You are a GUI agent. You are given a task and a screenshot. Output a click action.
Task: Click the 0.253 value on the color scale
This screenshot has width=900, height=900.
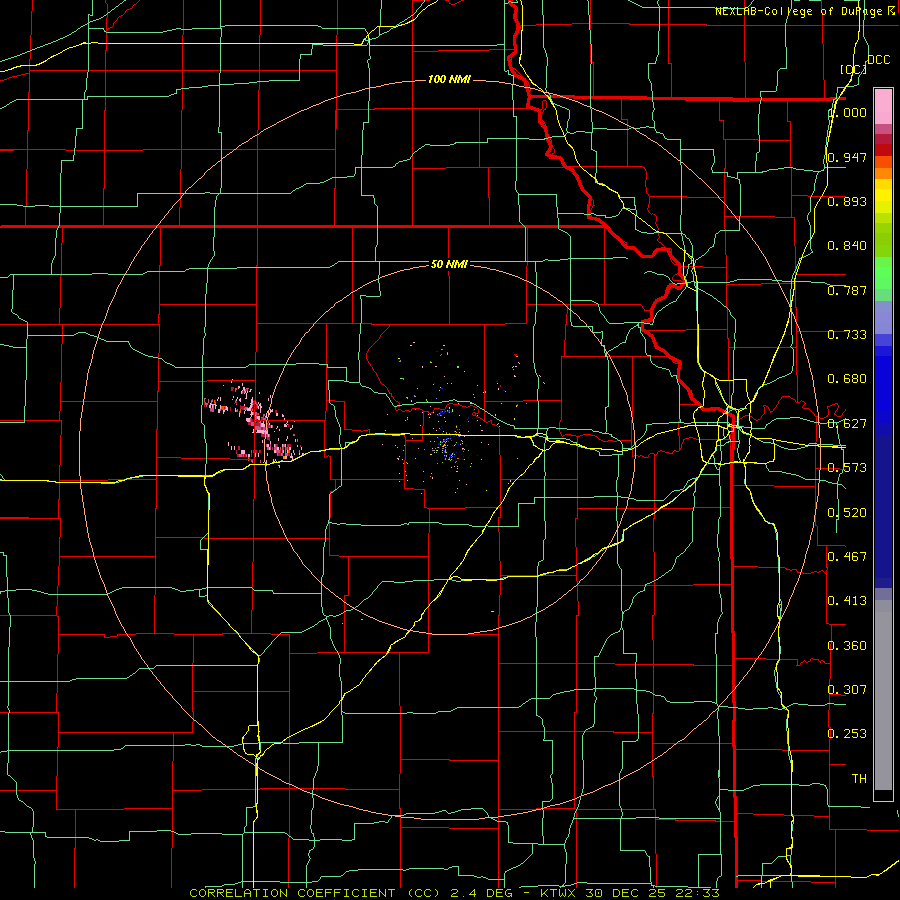pos(847,734)
